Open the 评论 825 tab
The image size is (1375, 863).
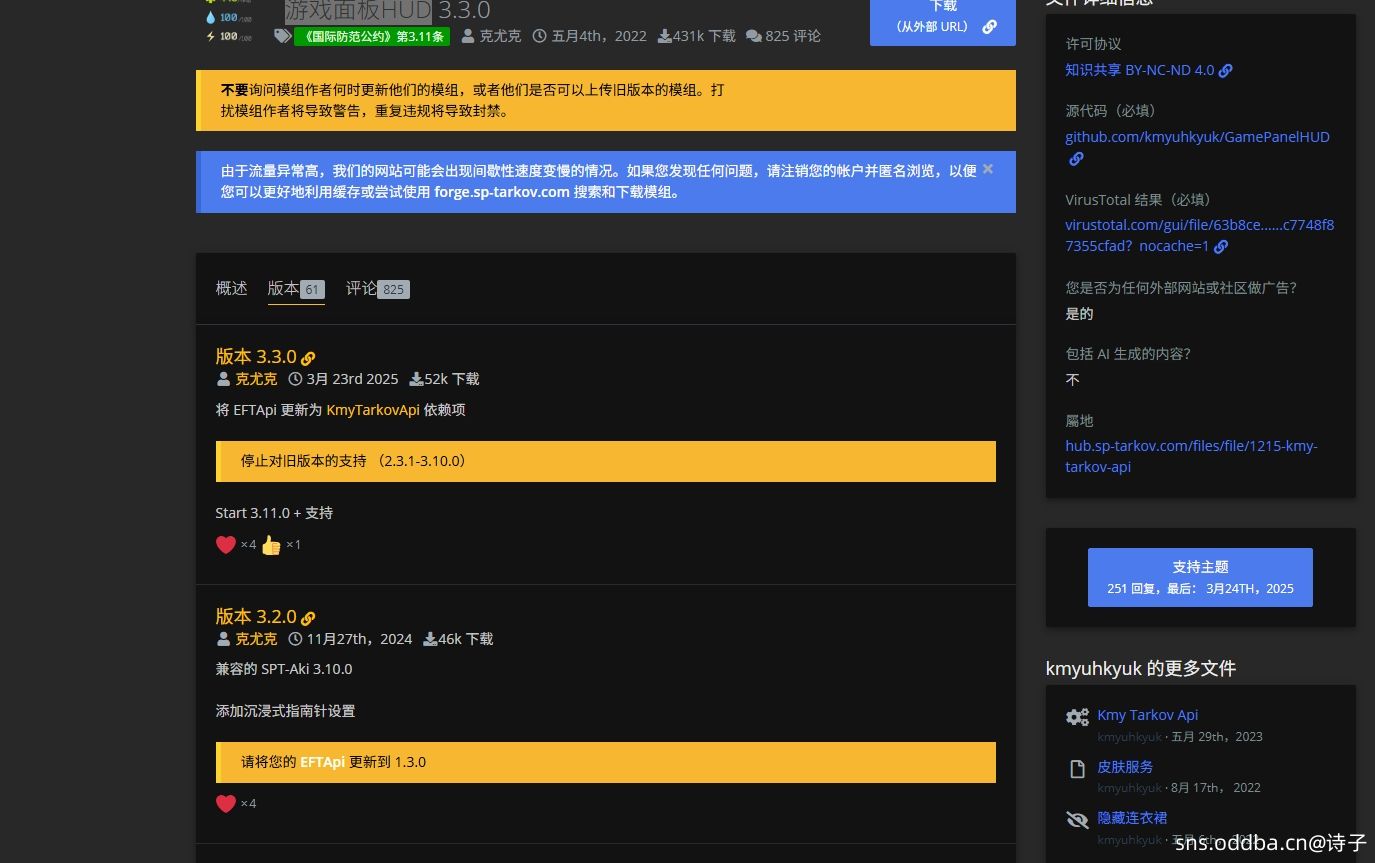pyautogui.click(x=378, y=288)
